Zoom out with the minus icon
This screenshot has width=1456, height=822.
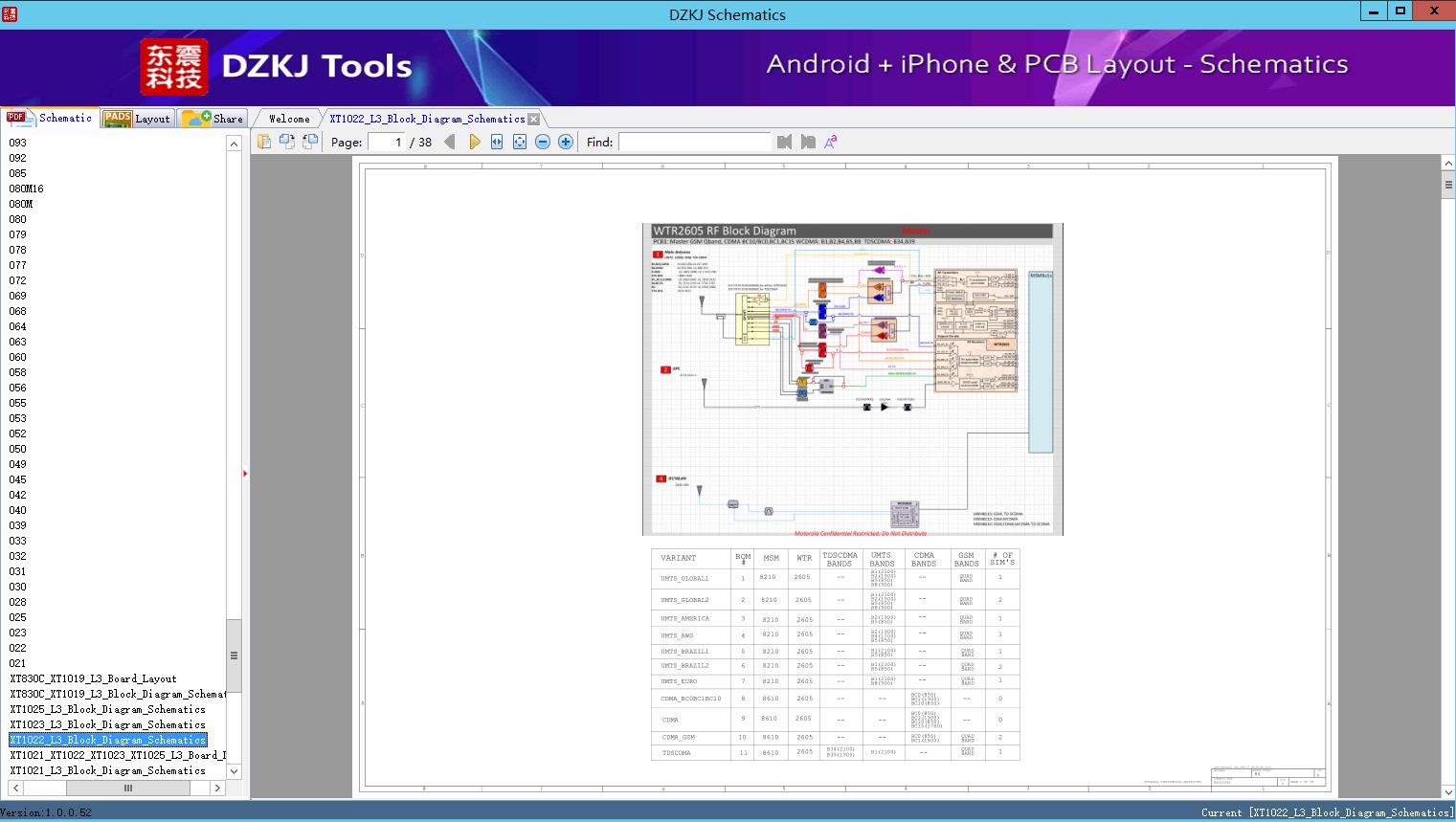[x=543, y=142]
